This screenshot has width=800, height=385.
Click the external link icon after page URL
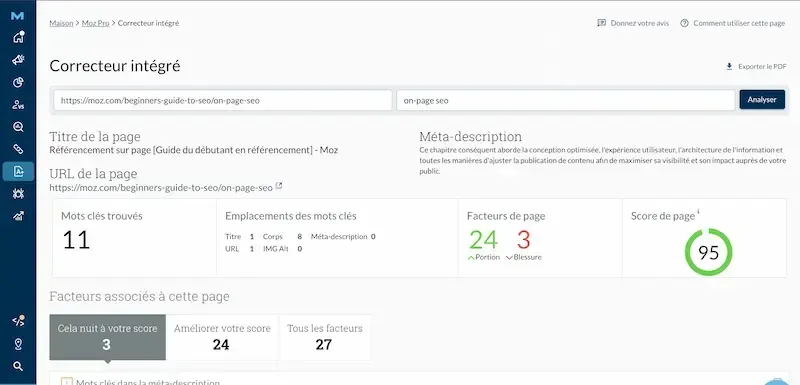coord(279,186)
